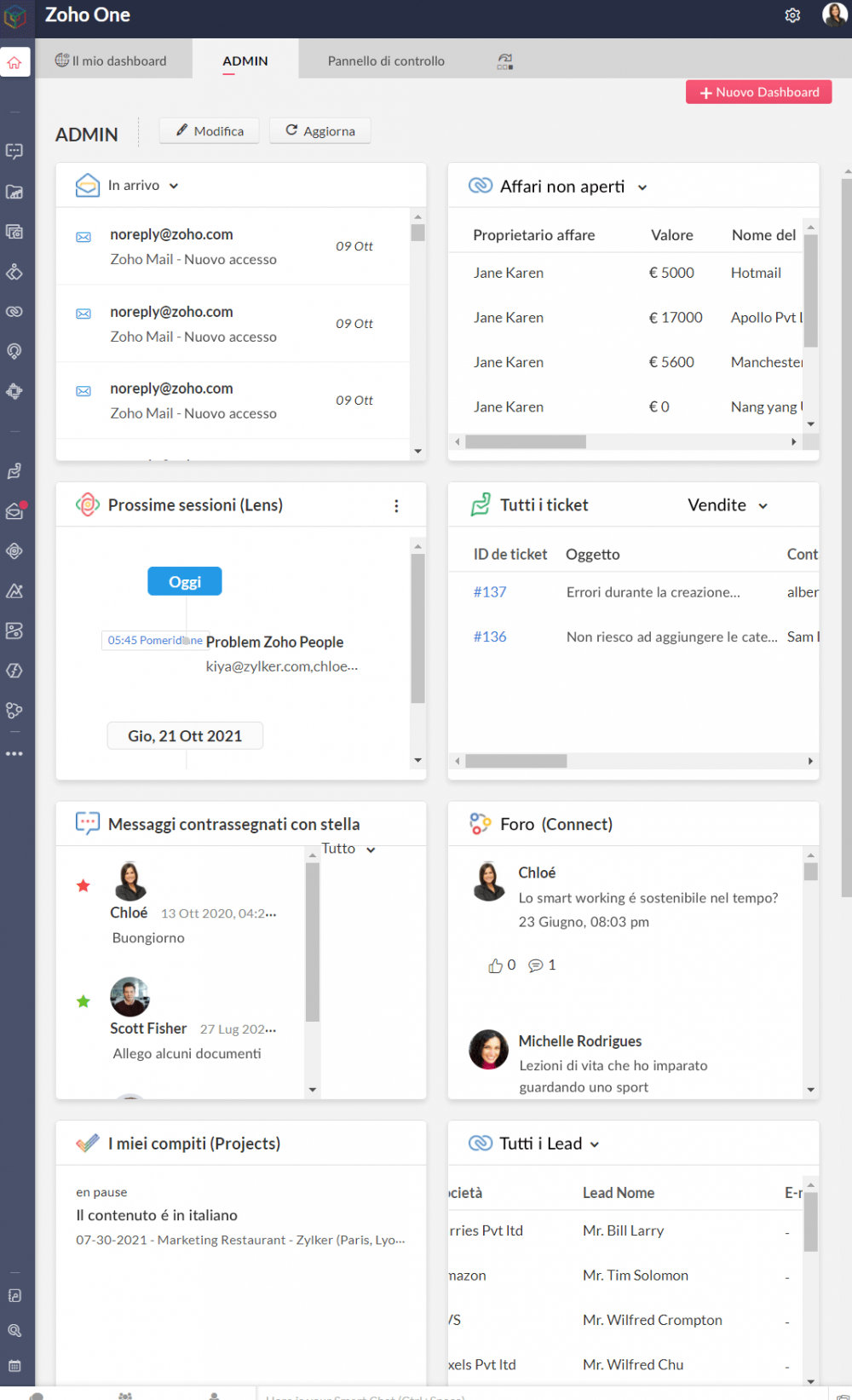Open the folder-with-chart analytics sidebar icon
The width and height of the screenshot is (852, 1400).
point(14,192)
